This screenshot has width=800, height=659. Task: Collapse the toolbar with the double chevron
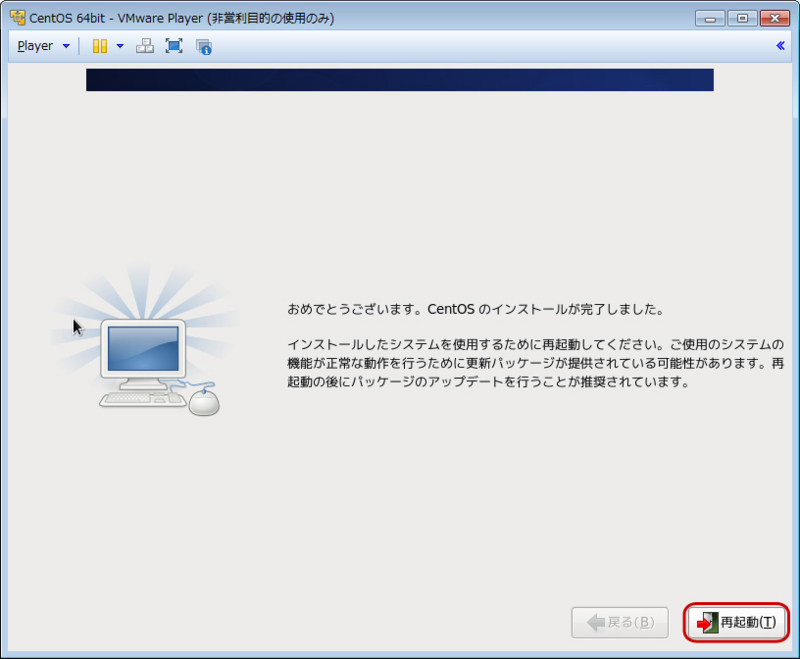[x=779, y=45]
